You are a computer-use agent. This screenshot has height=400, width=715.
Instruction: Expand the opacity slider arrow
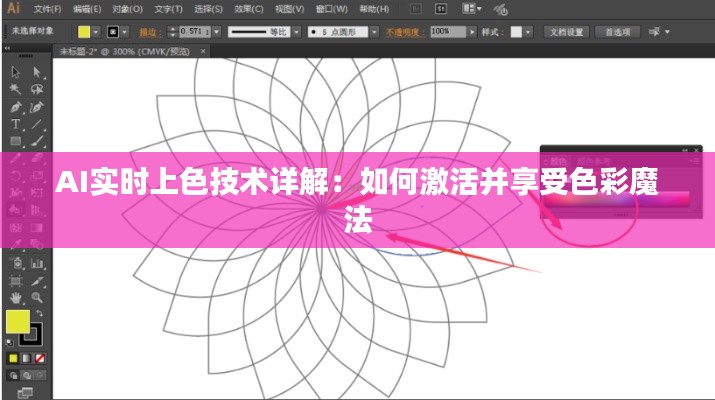pyautogui.click(x=472, y=32)
